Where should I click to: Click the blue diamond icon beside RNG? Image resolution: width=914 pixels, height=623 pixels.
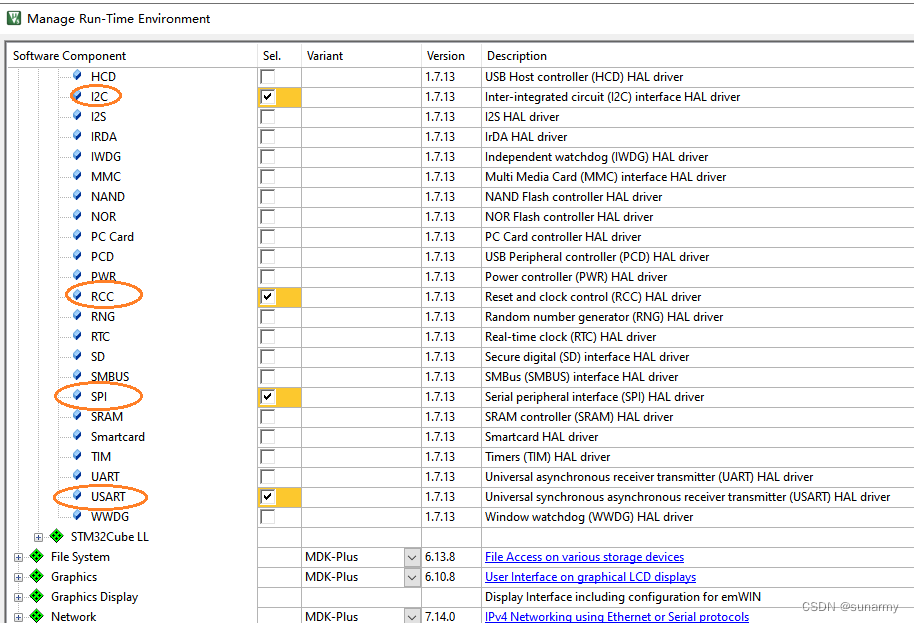(77, 315)
